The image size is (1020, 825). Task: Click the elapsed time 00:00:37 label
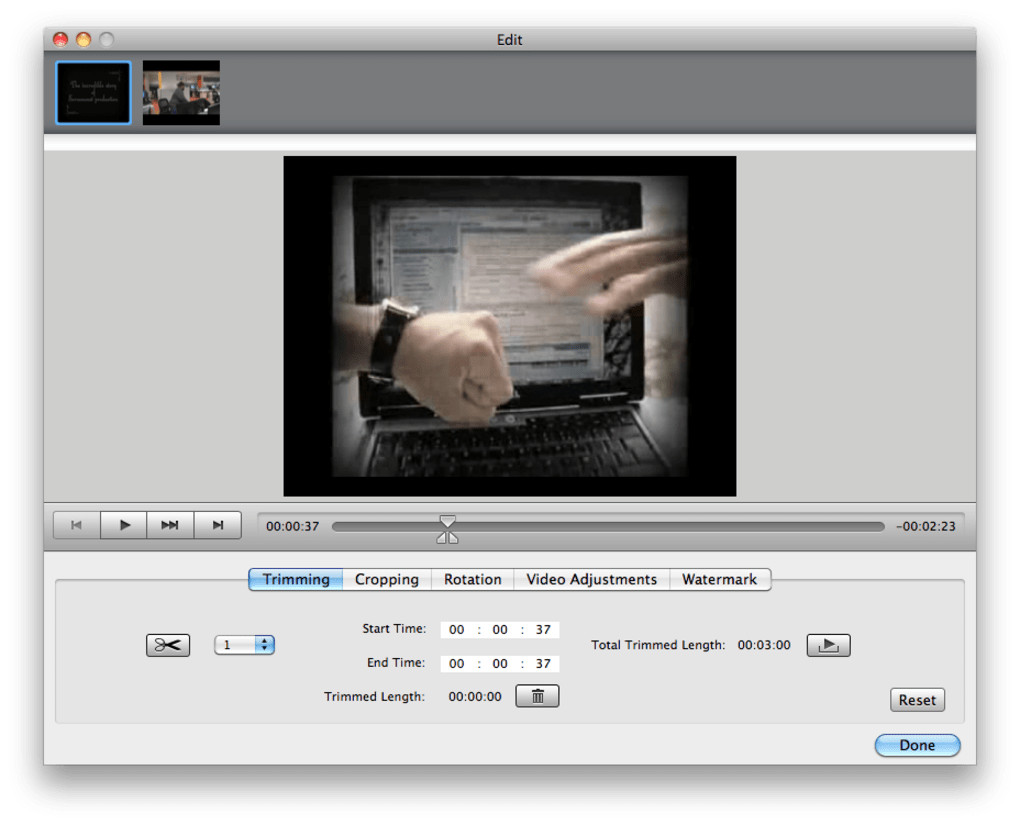(293, 526)
